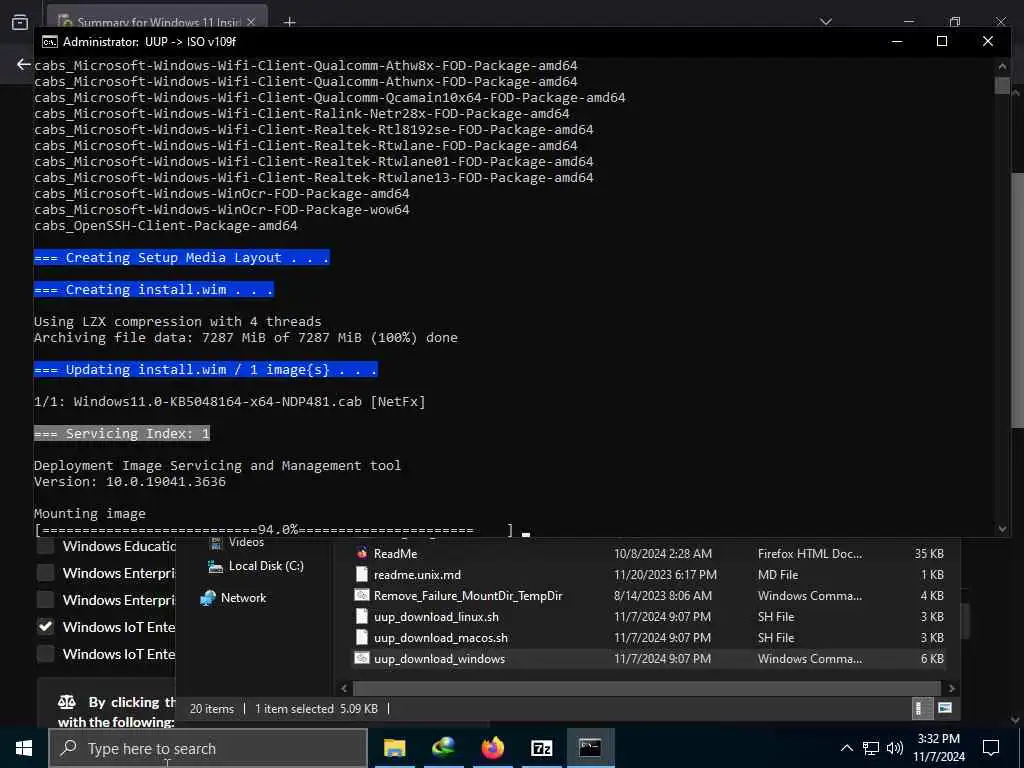Open the command prompt window's title icon menu
Screen dimensions: 1024x768
49,42
